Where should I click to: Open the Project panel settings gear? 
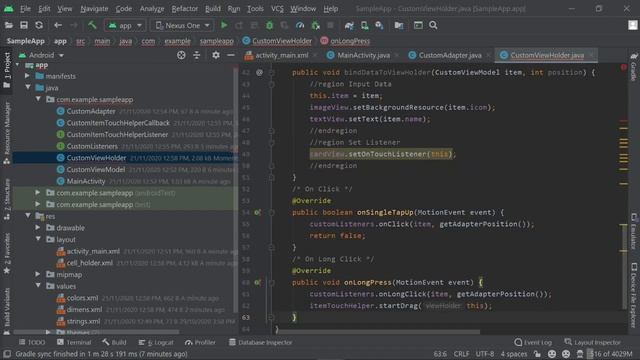coord(216,55)
